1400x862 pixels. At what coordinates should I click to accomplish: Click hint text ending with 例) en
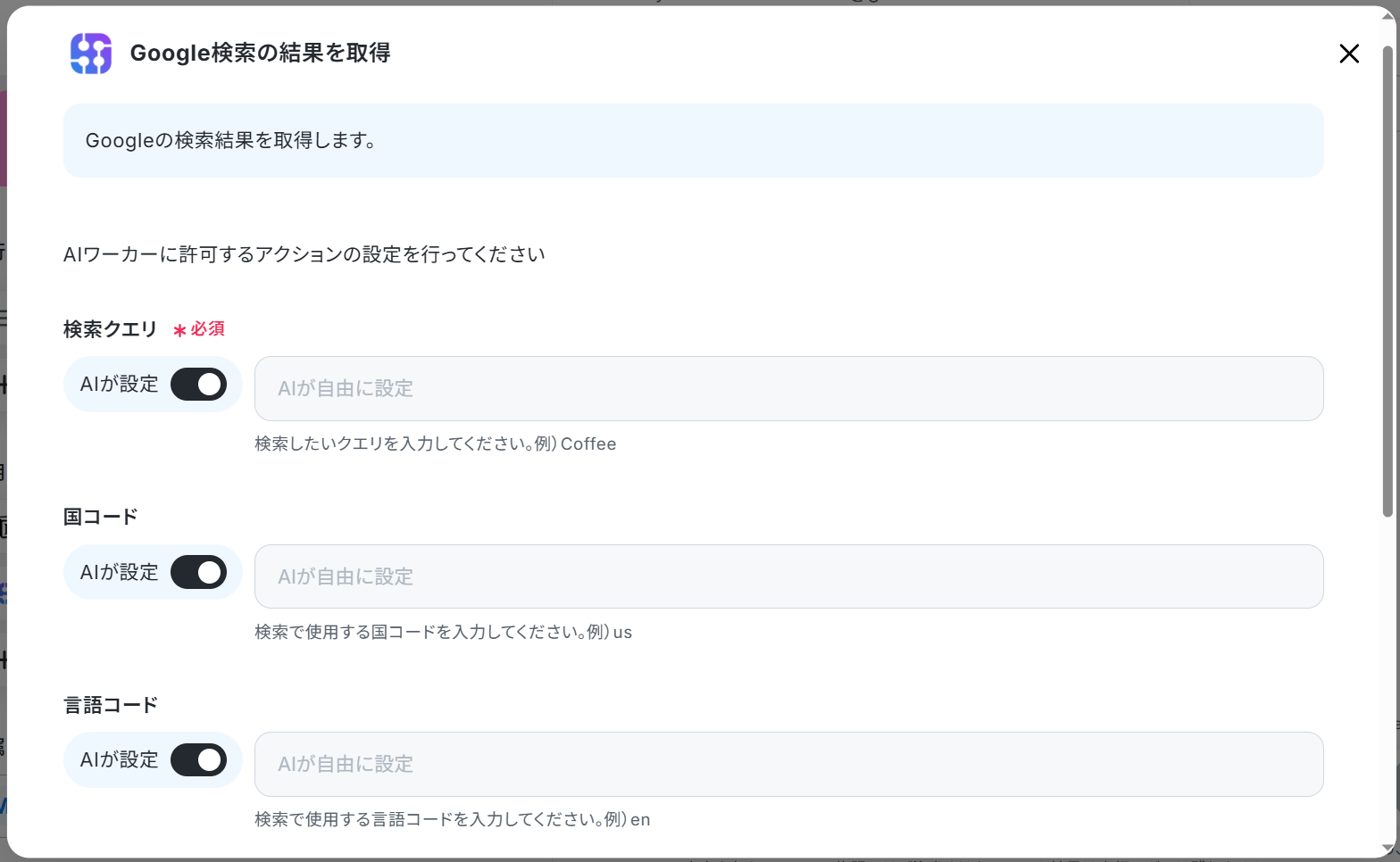point(453,820)
